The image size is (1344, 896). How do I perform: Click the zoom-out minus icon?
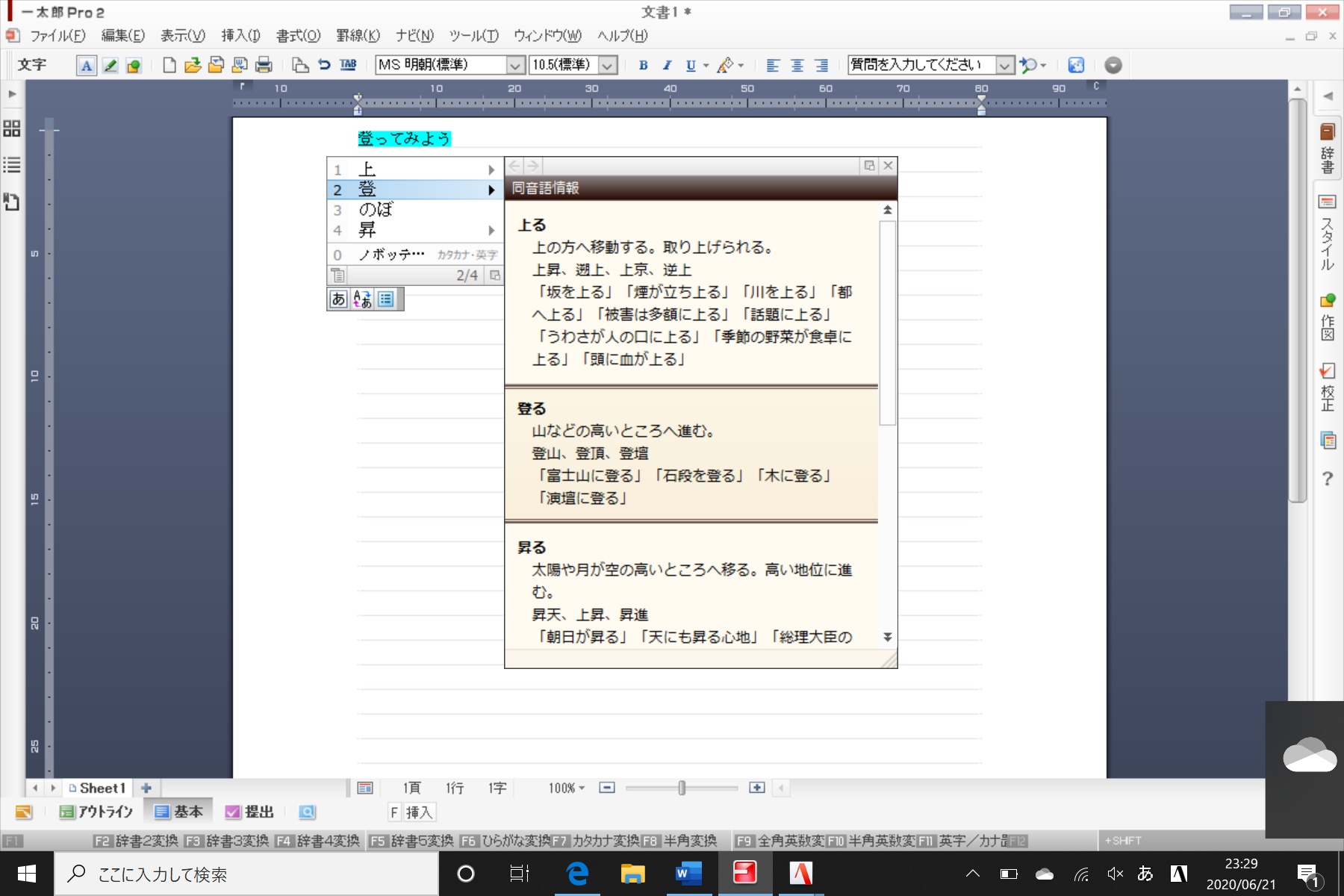607,788
